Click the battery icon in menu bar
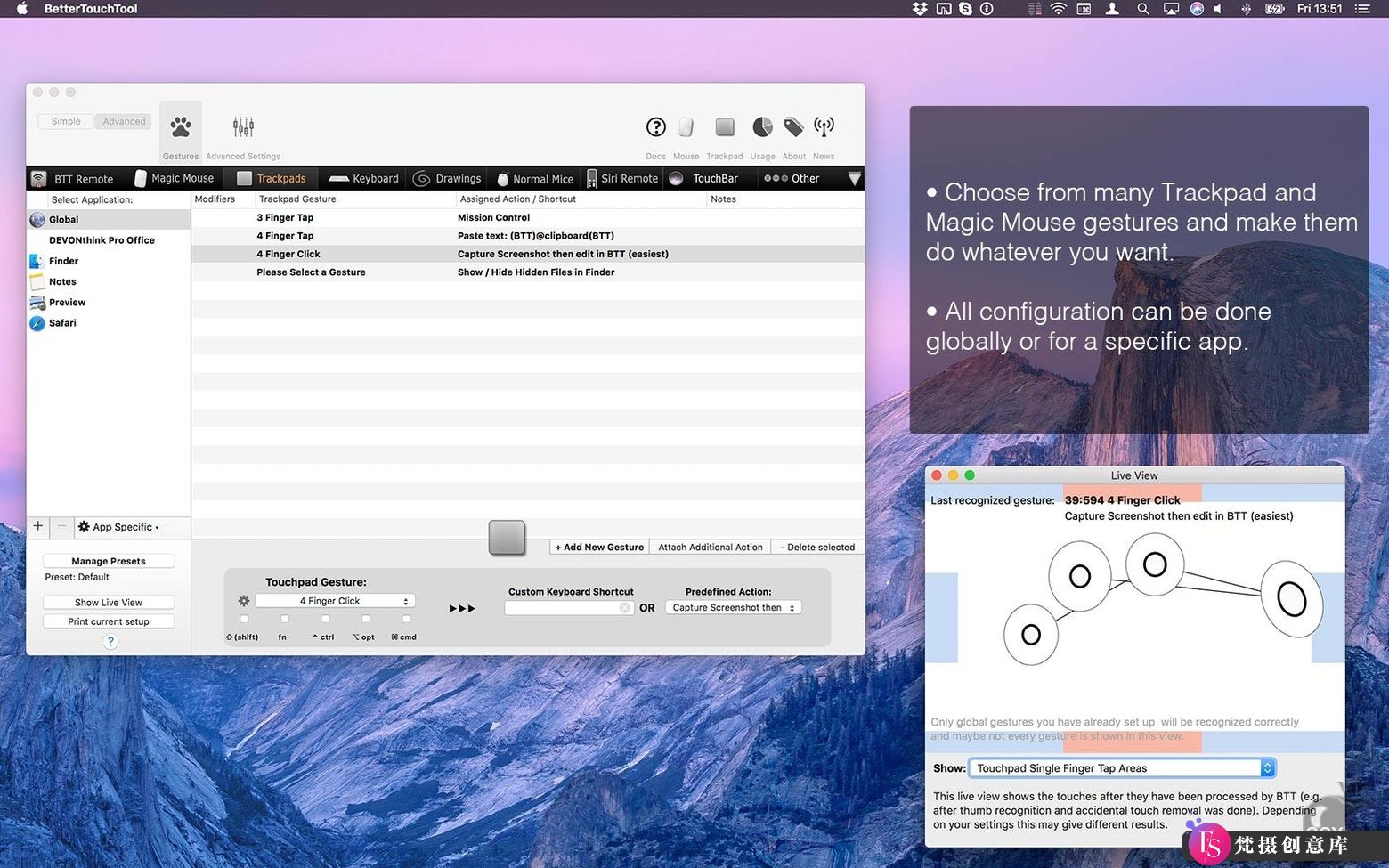 [x=1275, y=9]
